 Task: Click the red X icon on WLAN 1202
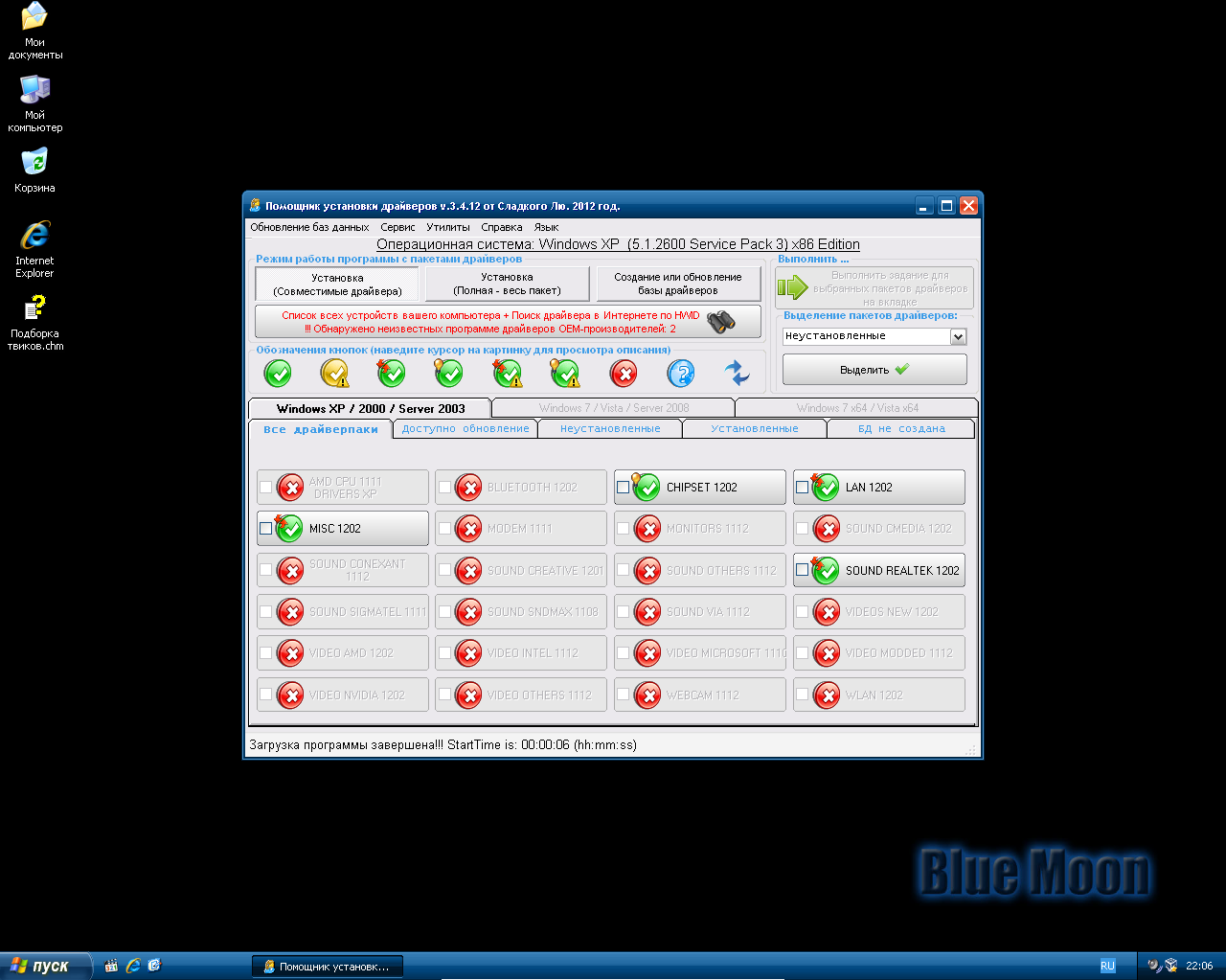point(827,695)
